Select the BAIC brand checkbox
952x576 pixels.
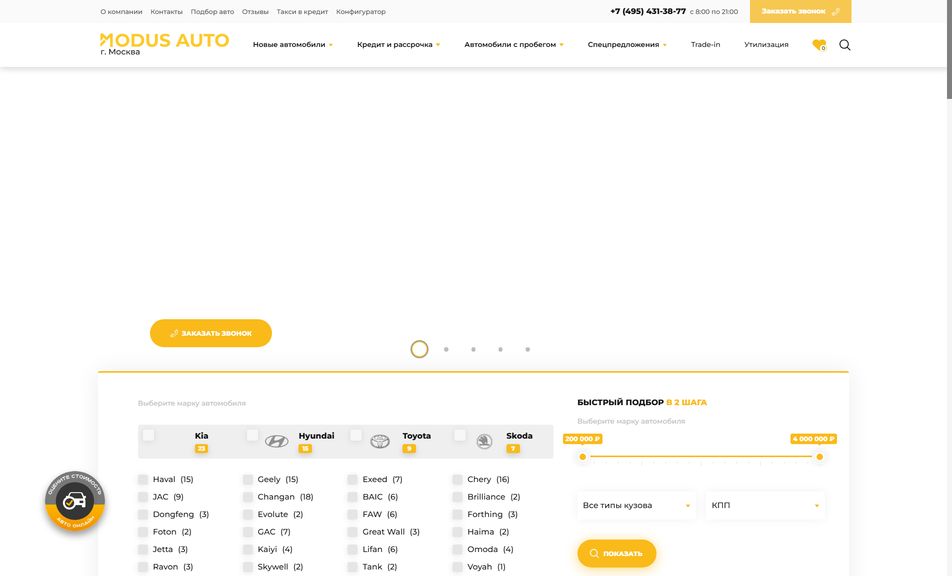352,497
